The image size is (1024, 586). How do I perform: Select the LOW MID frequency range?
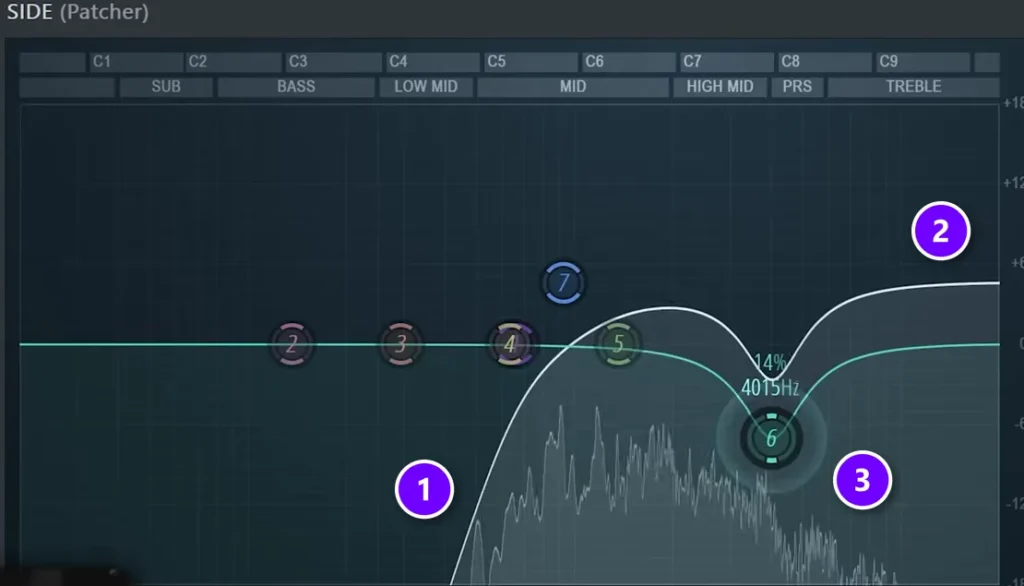pyautogui.click(x=426, y=87)
